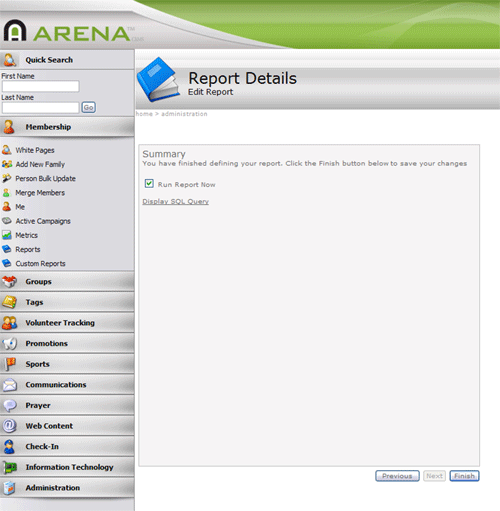Open the Me menu item
The image size is (500, 511).
tap(20, 207)
